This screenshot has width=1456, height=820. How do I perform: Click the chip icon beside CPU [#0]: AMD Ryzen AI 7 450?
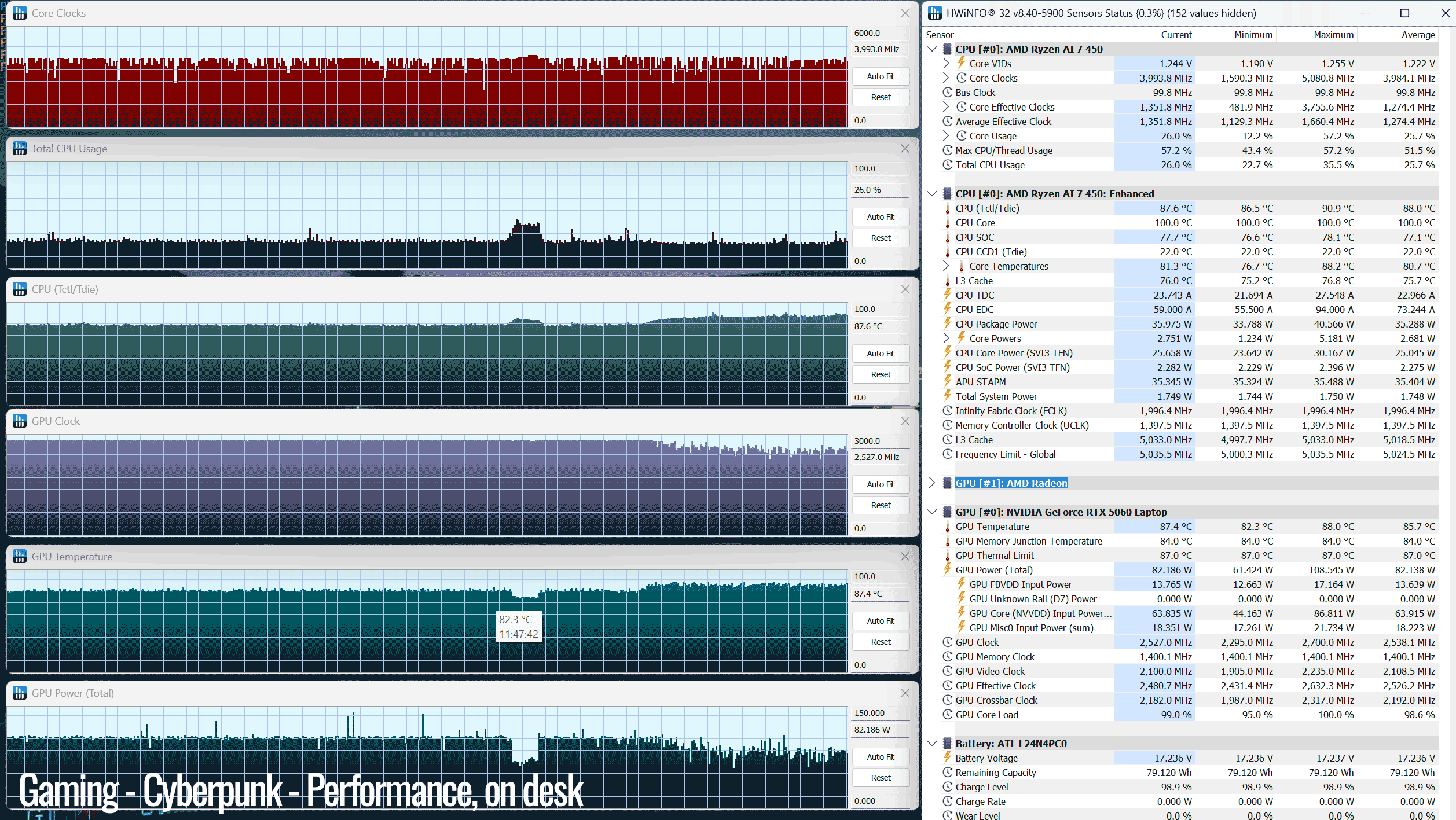point(948,49)
